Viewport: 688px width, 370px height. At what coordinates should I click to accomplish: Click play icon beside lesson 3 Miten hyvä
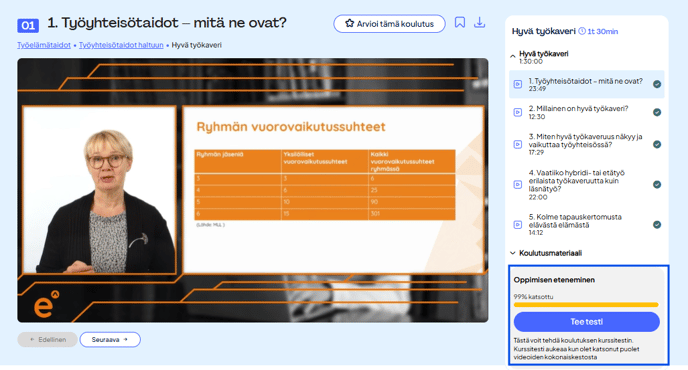(518, 144)
